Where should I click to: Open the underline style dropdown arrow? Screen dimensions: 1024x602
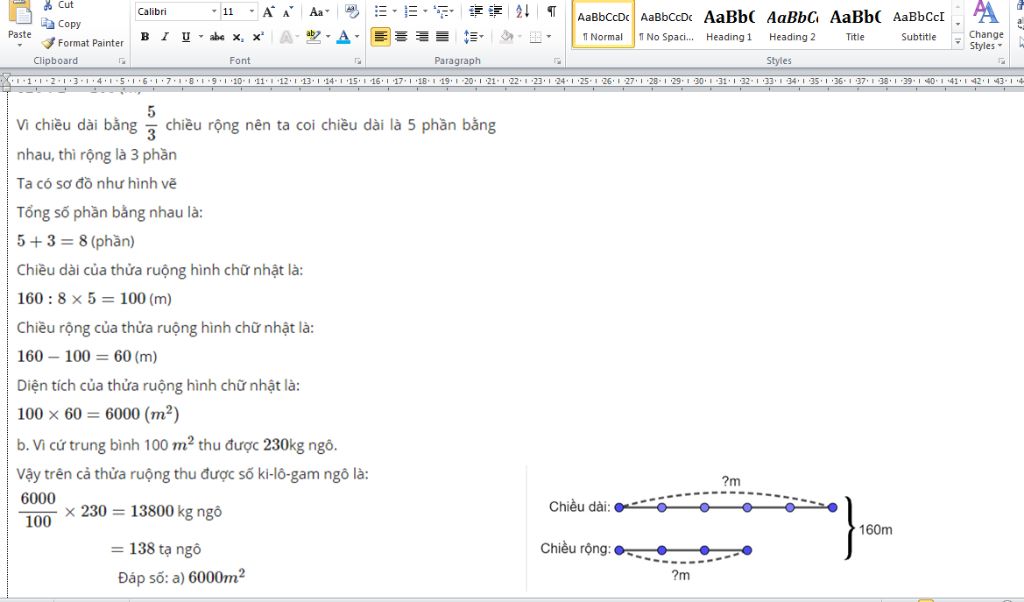(200, 37)
